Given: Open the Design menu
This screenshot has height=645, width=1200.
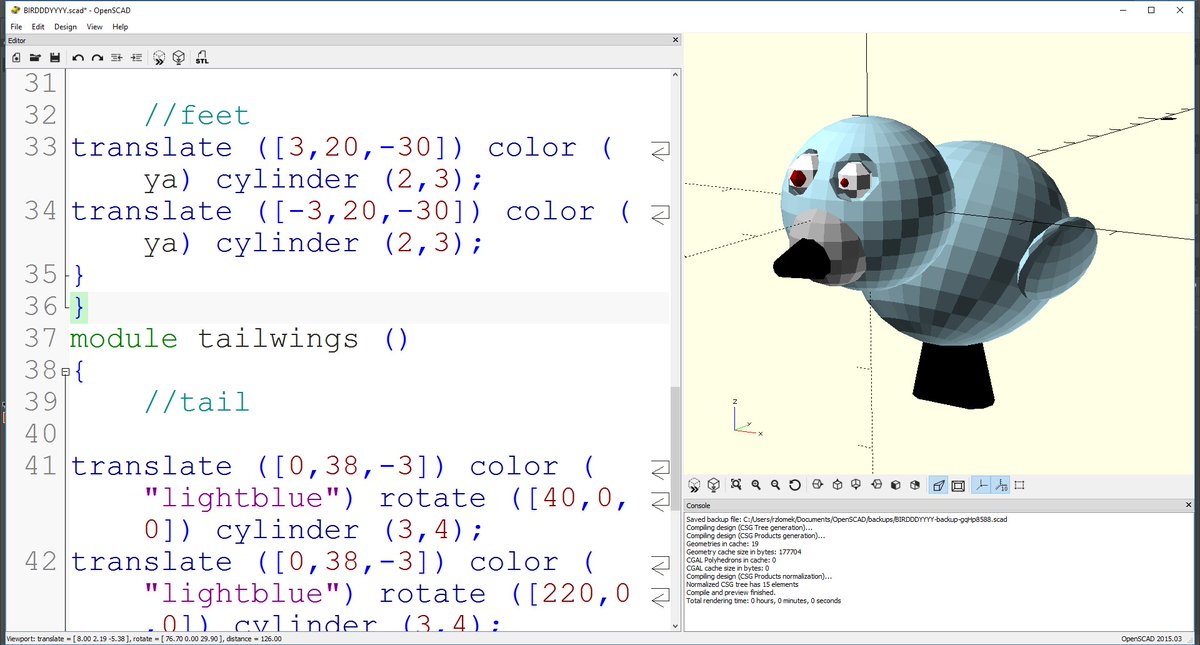Looking at the screenshot, I should click(x=66, y=26).
